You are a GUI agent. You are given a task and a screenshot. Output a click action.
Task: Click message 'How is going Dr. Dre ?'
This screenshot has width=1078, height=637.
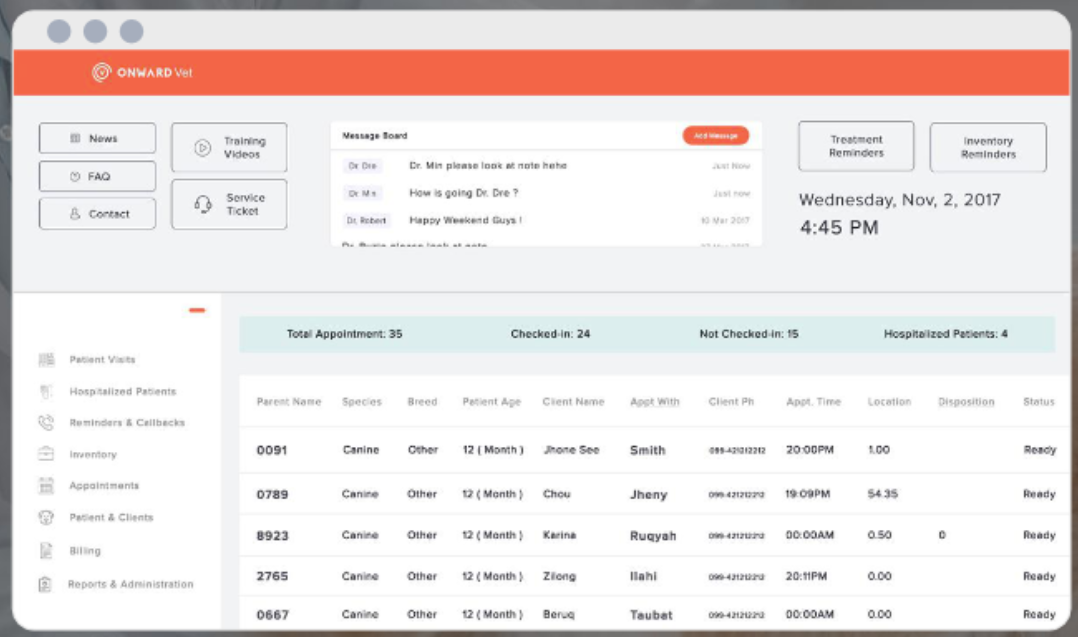pos(464,193)
